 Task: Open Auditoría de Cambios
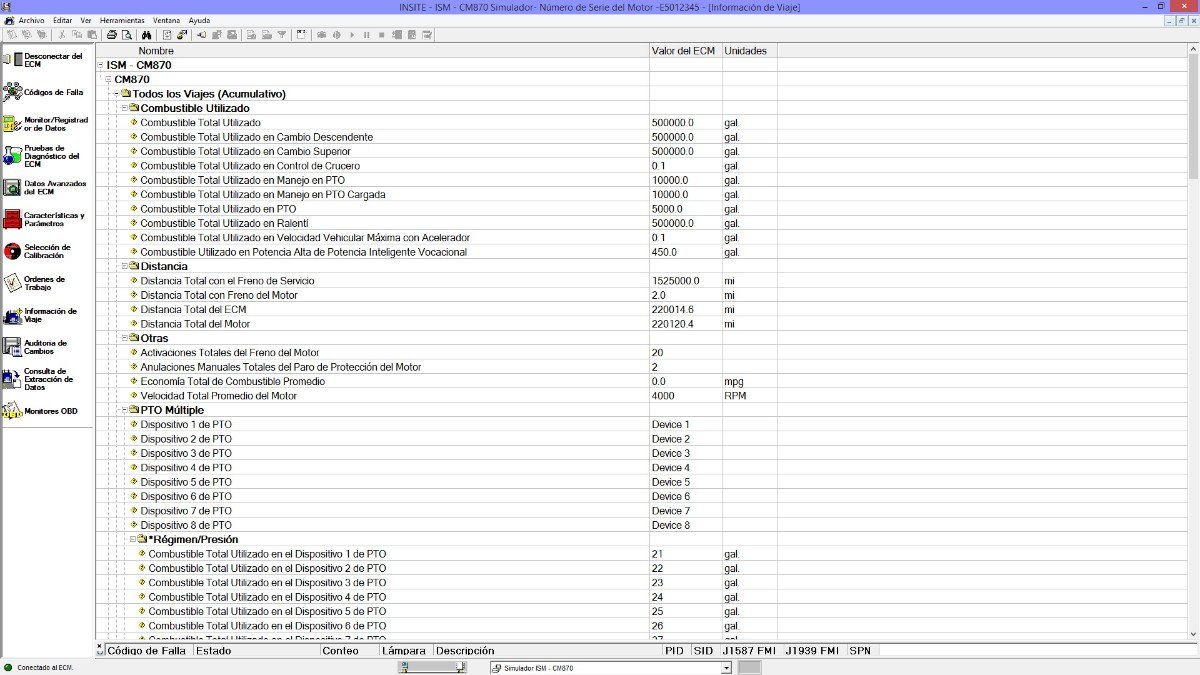(36, 348)
